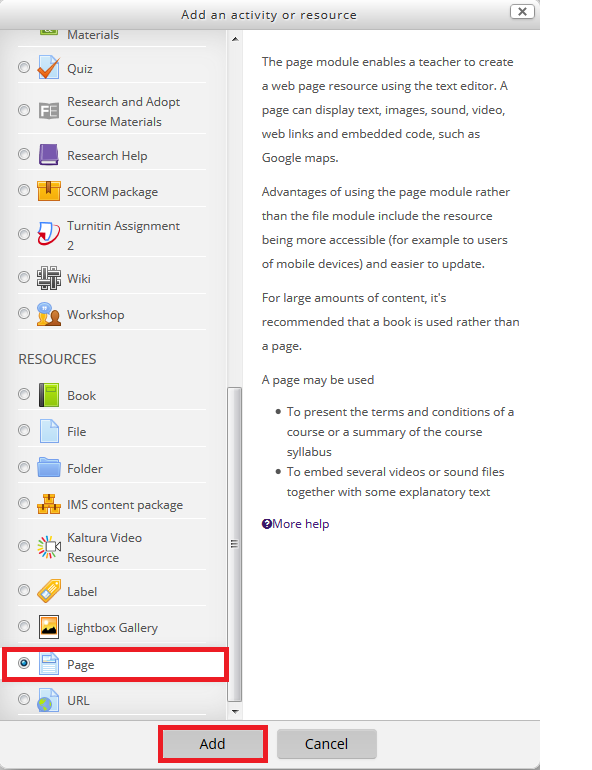Image resolution: width=592 pixels, height=770 pixels.
Task: Select the Folder radio button
Action: (x=24, y=467)
